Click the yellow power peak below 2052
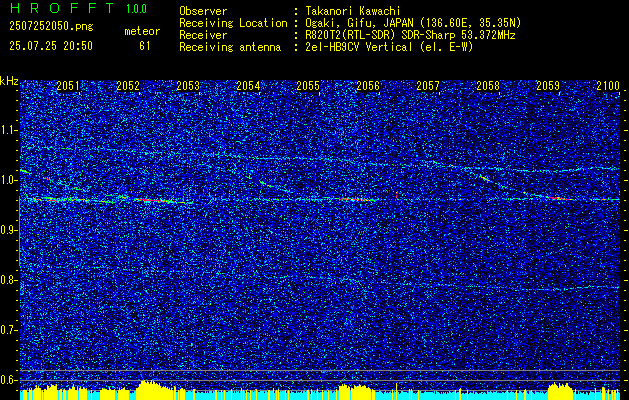629x400 pixels. 154,390
